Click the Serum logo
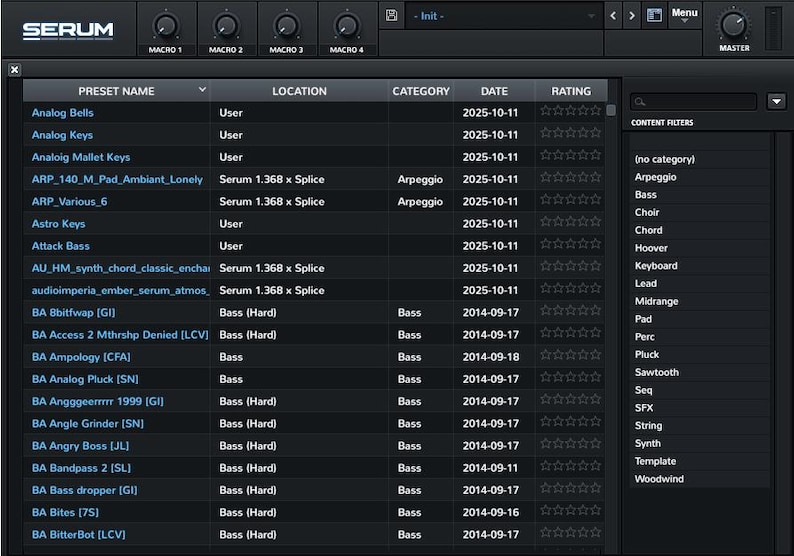Viewport: 794px width, 556px height. (x=68, y=30)
